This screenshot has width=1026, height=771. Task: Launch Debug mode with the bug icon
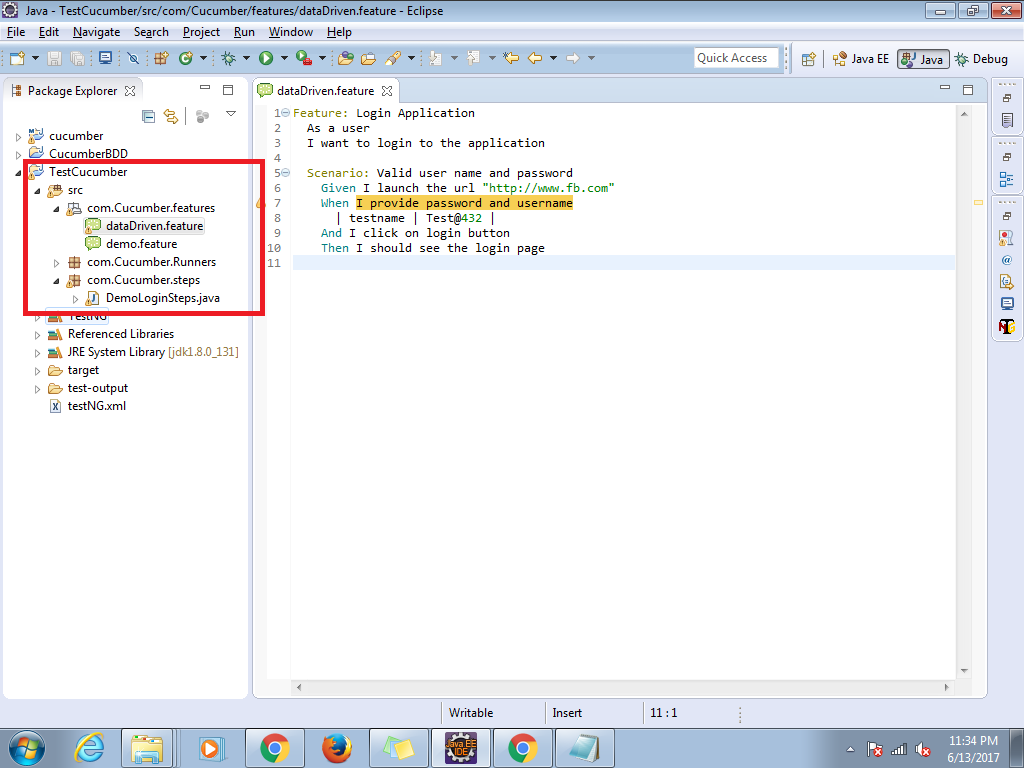tap(229, 58)
